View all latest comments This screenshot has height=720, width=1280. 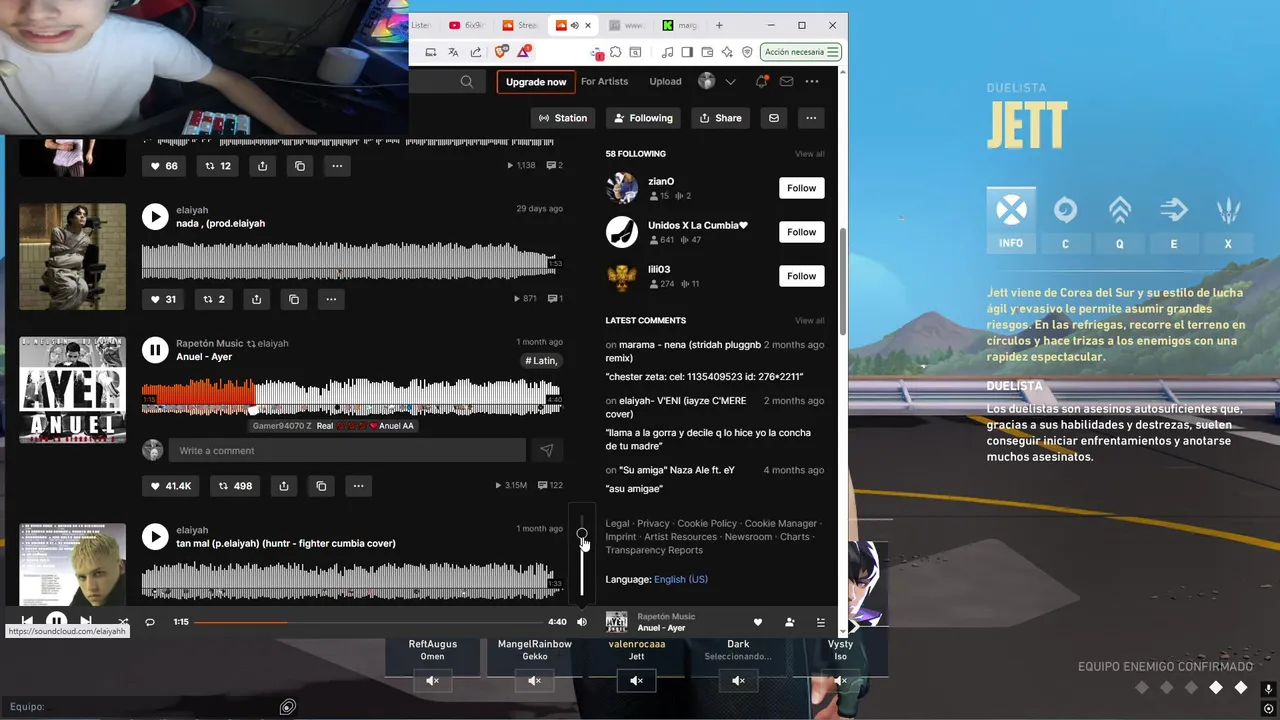(810, 321)
